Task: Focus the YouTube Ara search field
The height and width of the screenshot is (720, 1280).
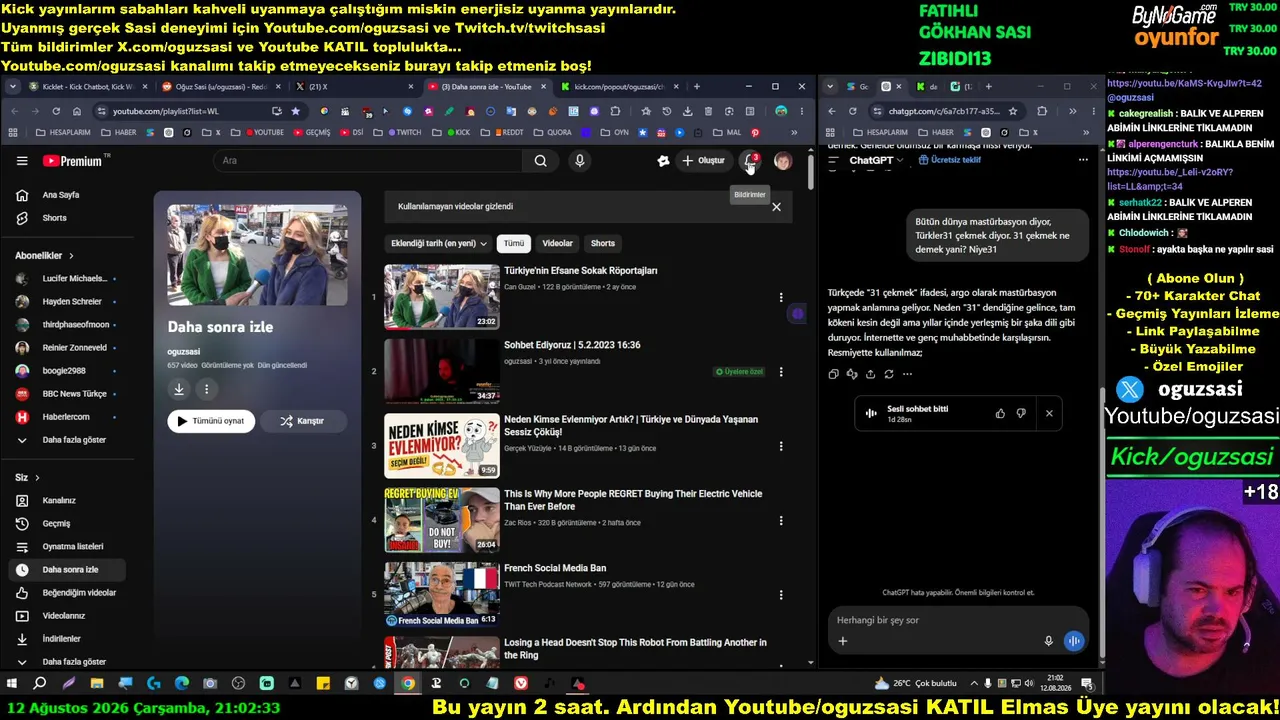Action: pyautogui.click(x=368, y=161)
